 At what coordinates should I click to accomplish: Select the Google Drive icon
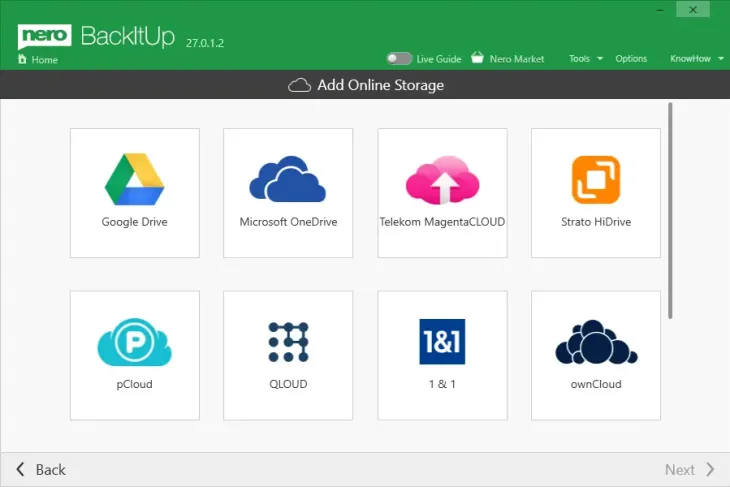tap(135, 180)
